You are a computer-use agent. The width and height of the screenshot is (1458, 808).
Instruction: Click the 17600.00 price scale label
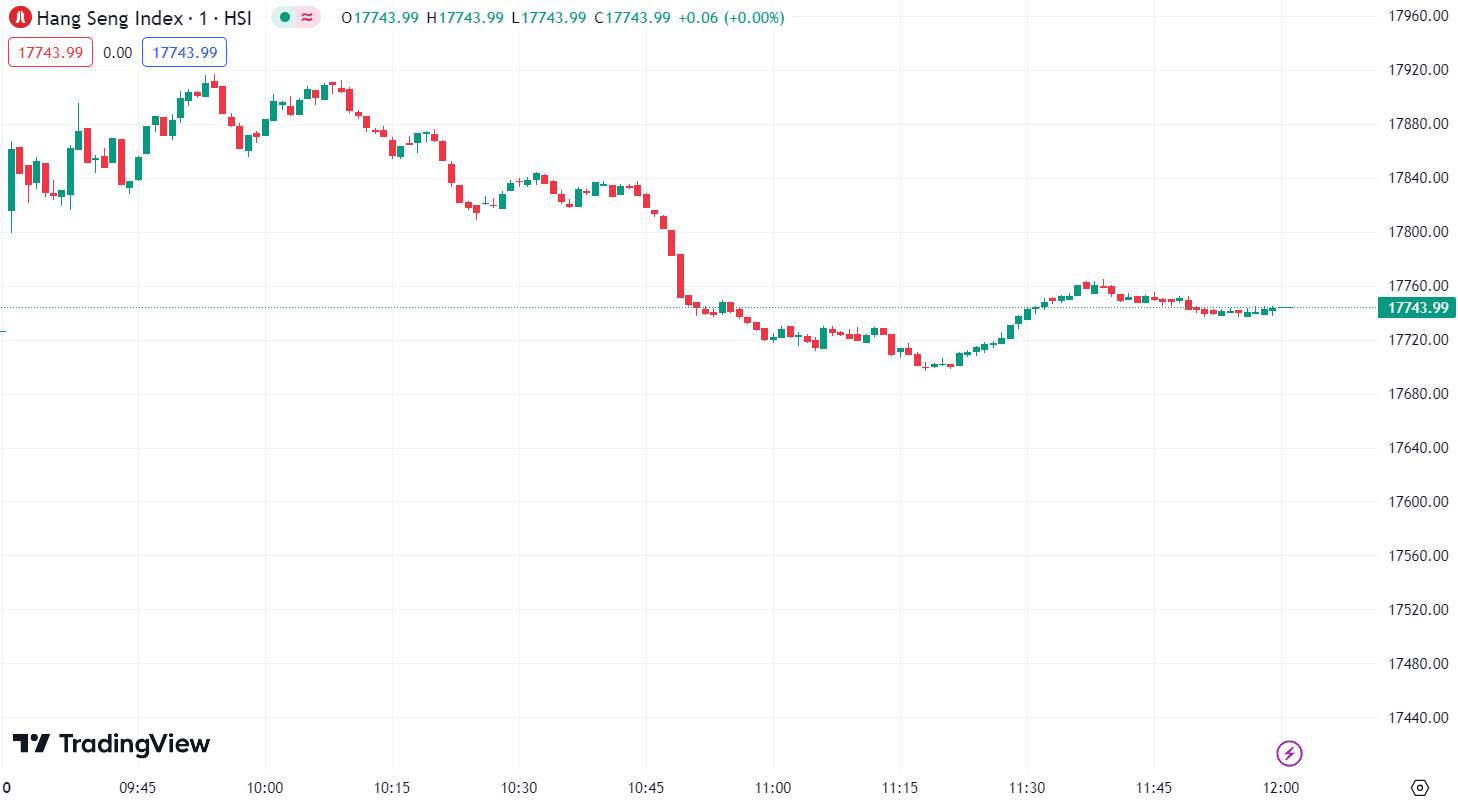tap(1420, 502)
